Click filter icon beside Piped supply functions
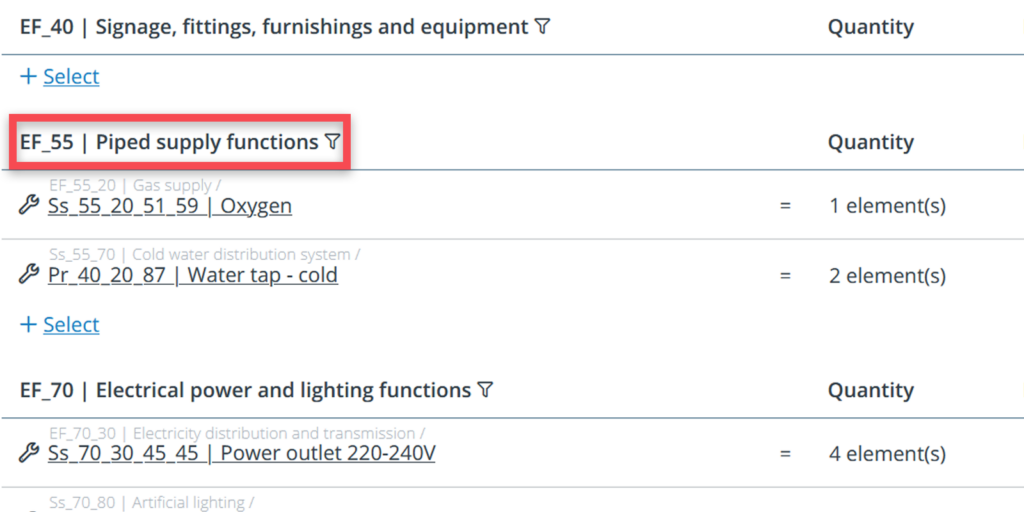 333,143
